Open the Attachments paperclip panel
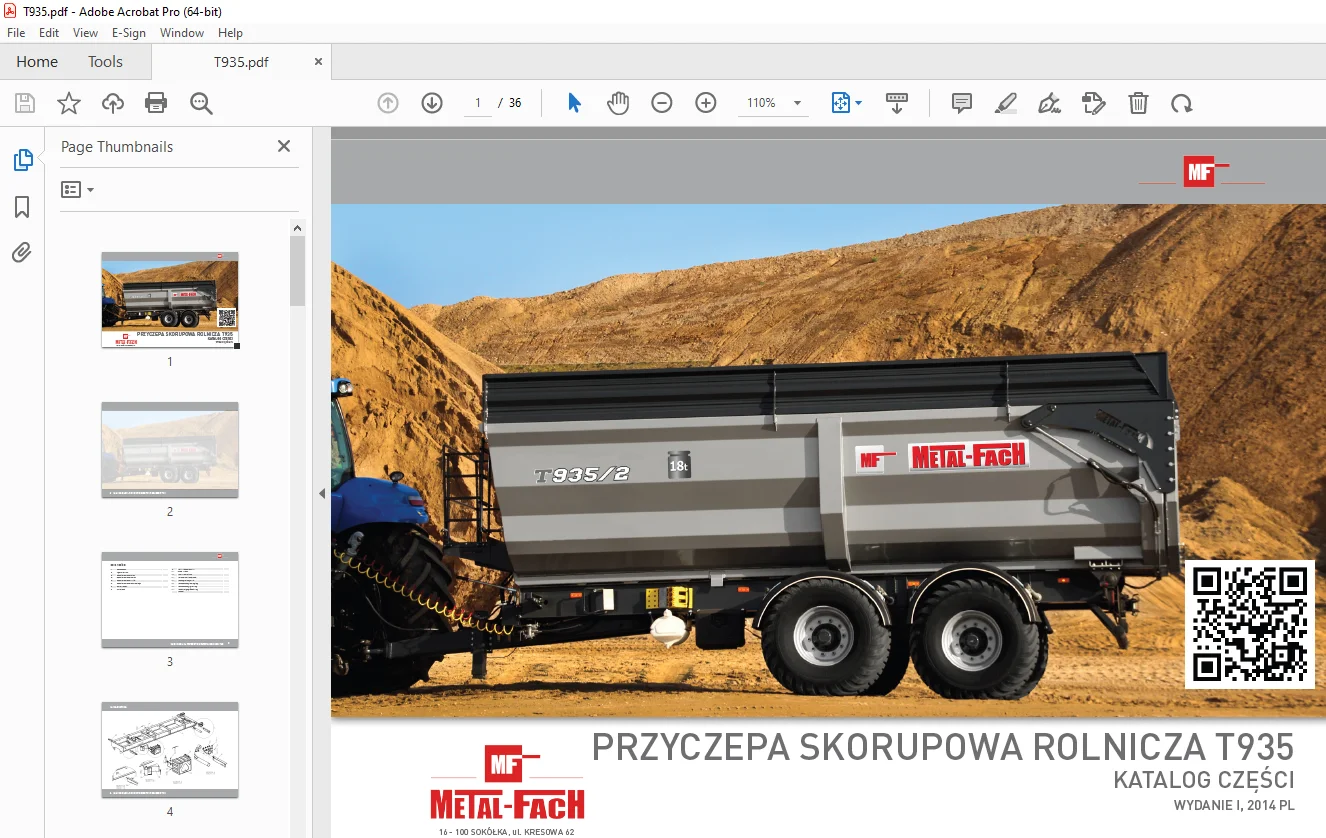 (22, 253)
